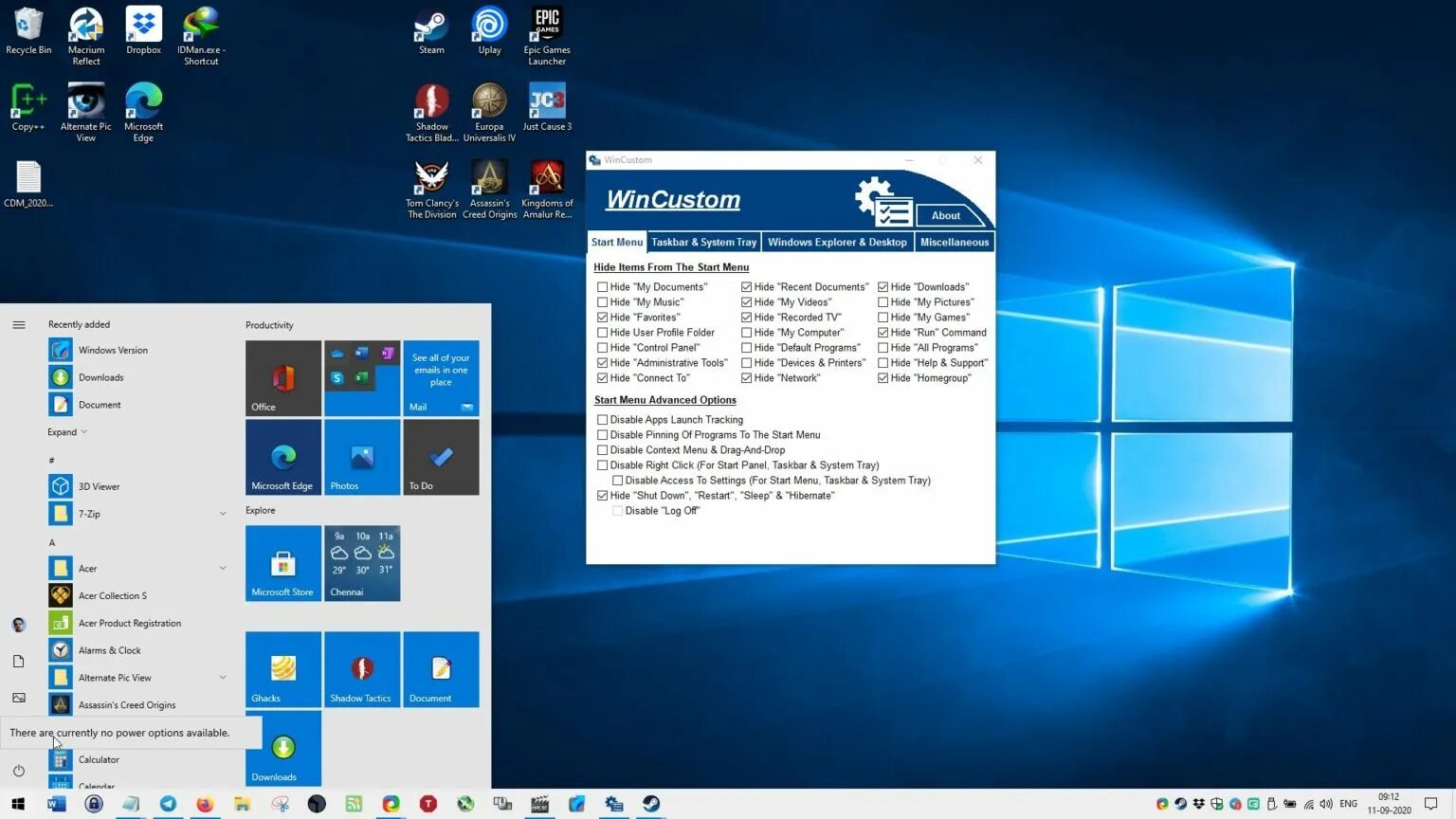Open the Office tile
Image resolution: width=1456 pixels, height=819 pixels.
pos(283,378)
